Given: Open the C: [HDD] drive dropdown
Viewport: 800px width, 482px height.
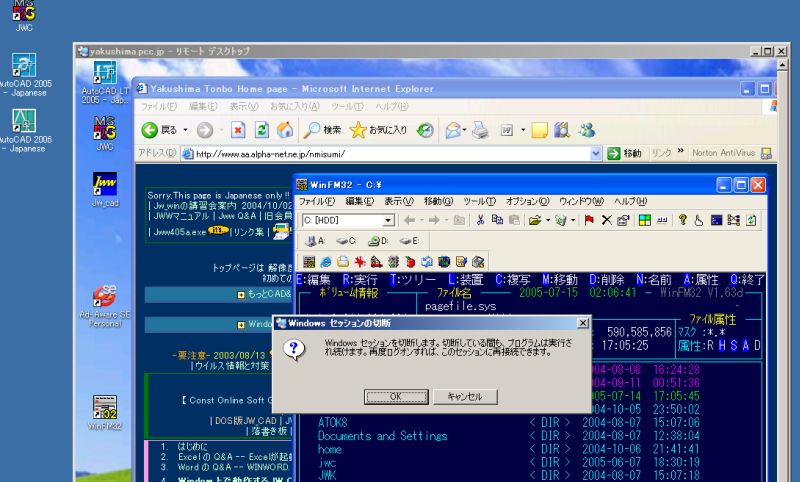Looking at the screenshot, I should tap(389, 220).
